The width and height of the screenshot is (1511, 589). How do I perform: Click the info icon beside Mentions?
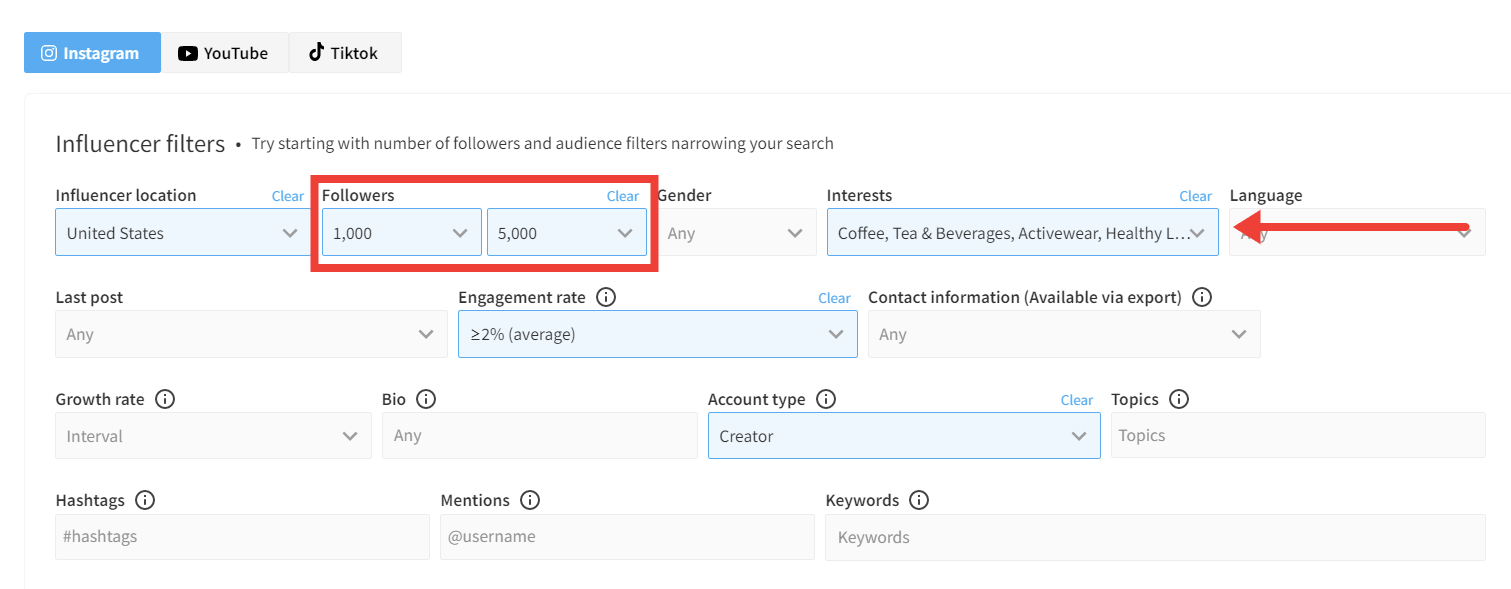[x=530, y=500]
